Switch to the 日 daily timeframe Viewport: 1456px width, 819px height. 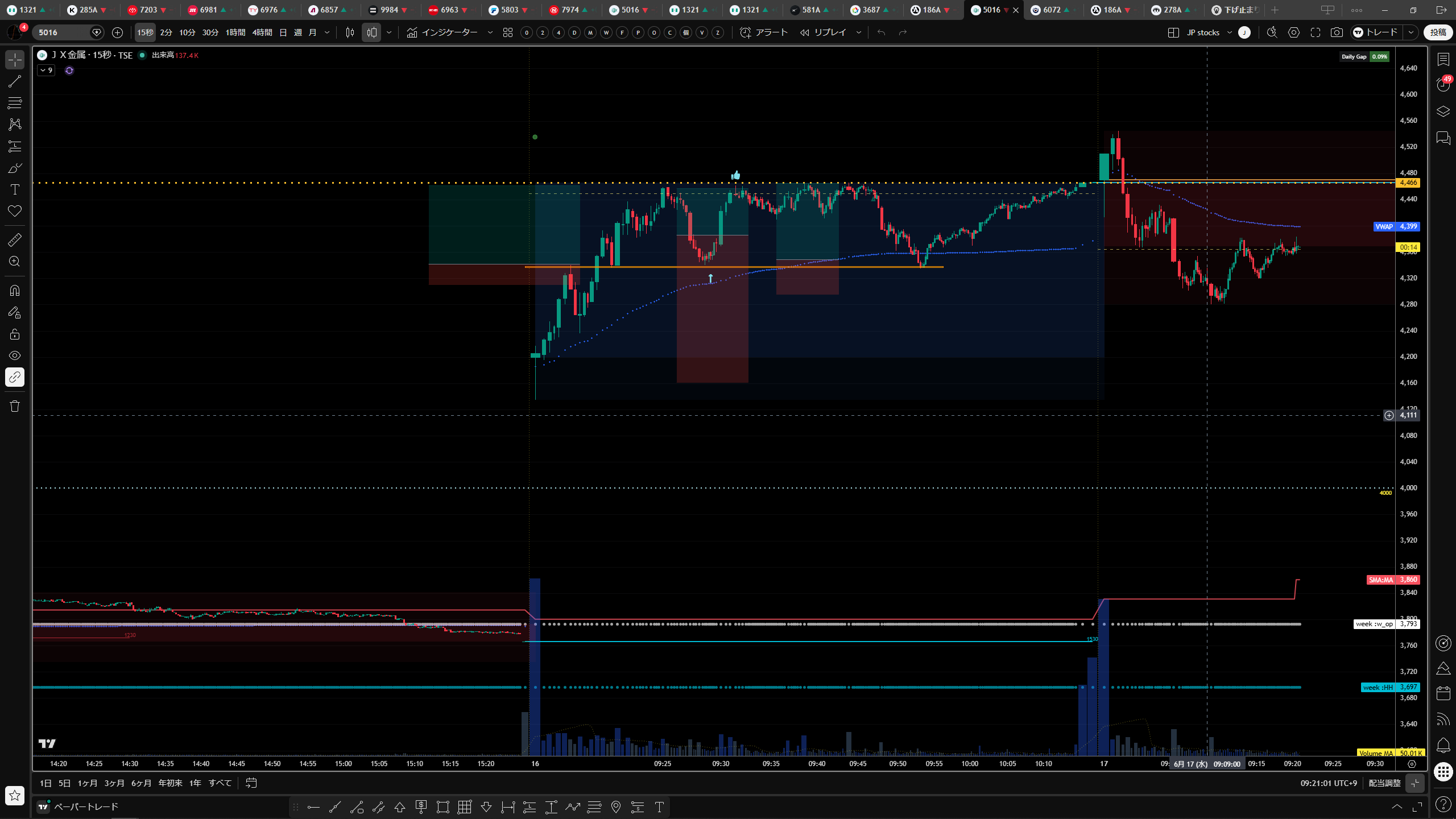point(283,32)
